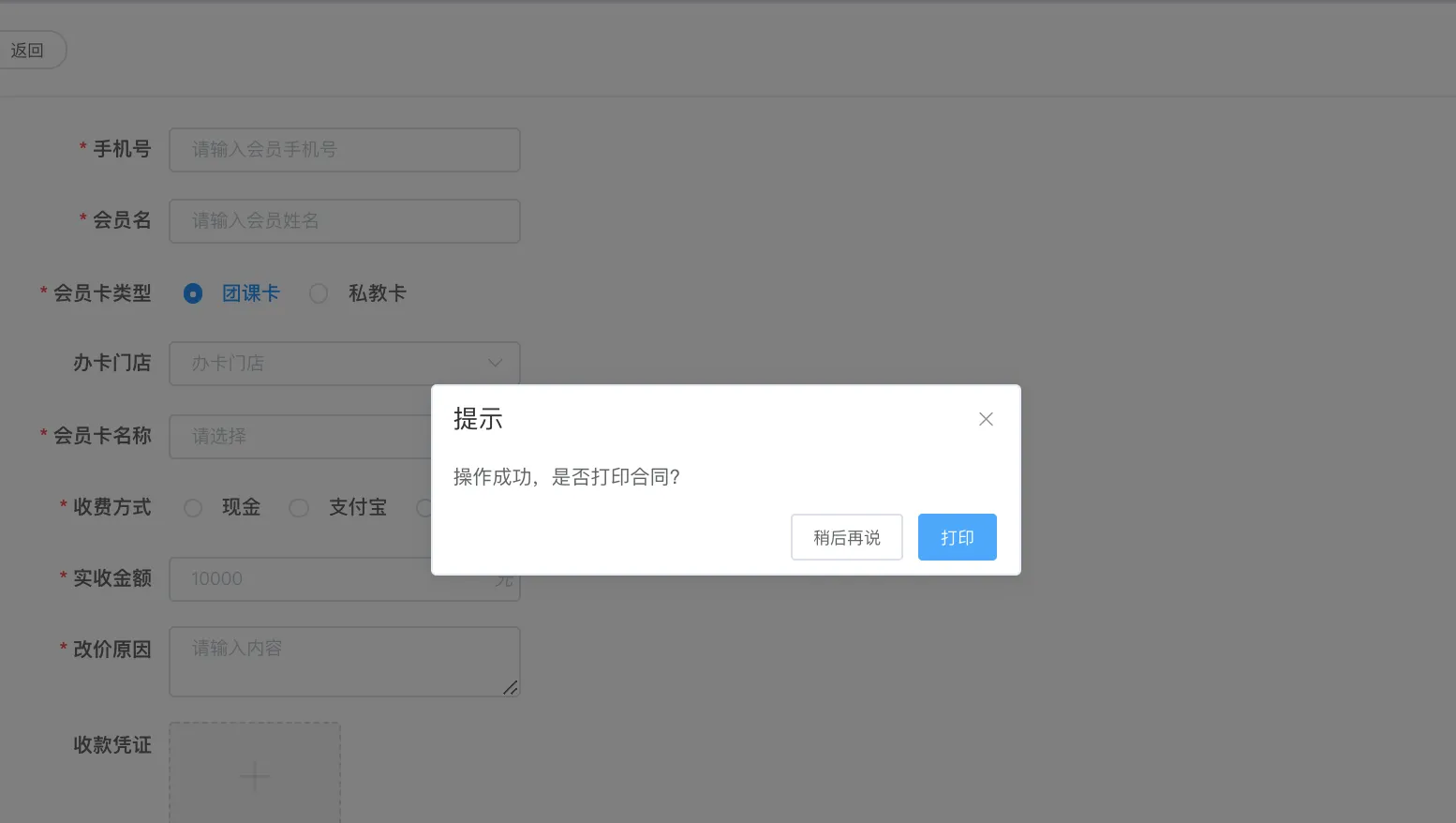Viewport: 1456px width, 823px height.
Task: Click the 团课卡 label text
Action: [251, 293]
